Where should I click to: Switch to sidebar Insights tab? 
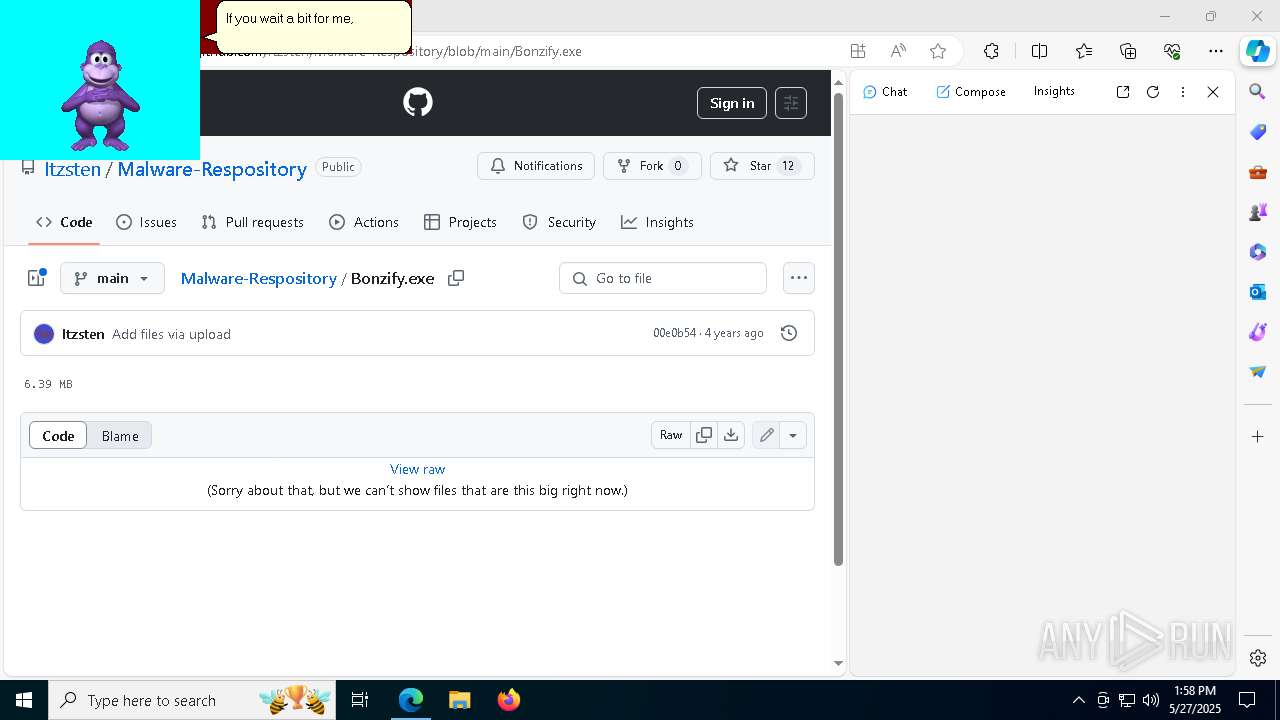[1054, 91]
